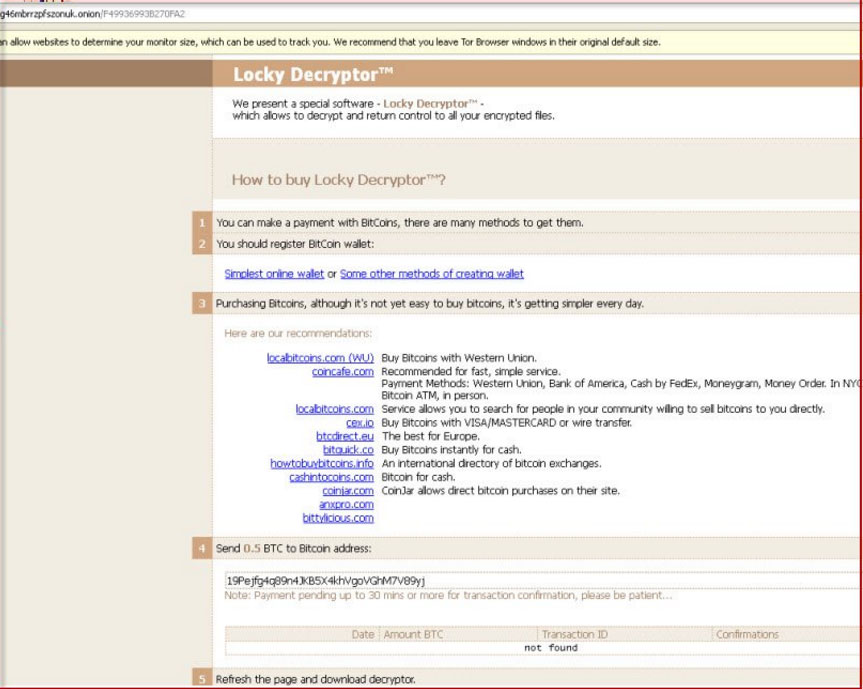This screenshot has height=689, width=863.
Task: Click Some other methods of creating wallet
Action: point(431,274)
